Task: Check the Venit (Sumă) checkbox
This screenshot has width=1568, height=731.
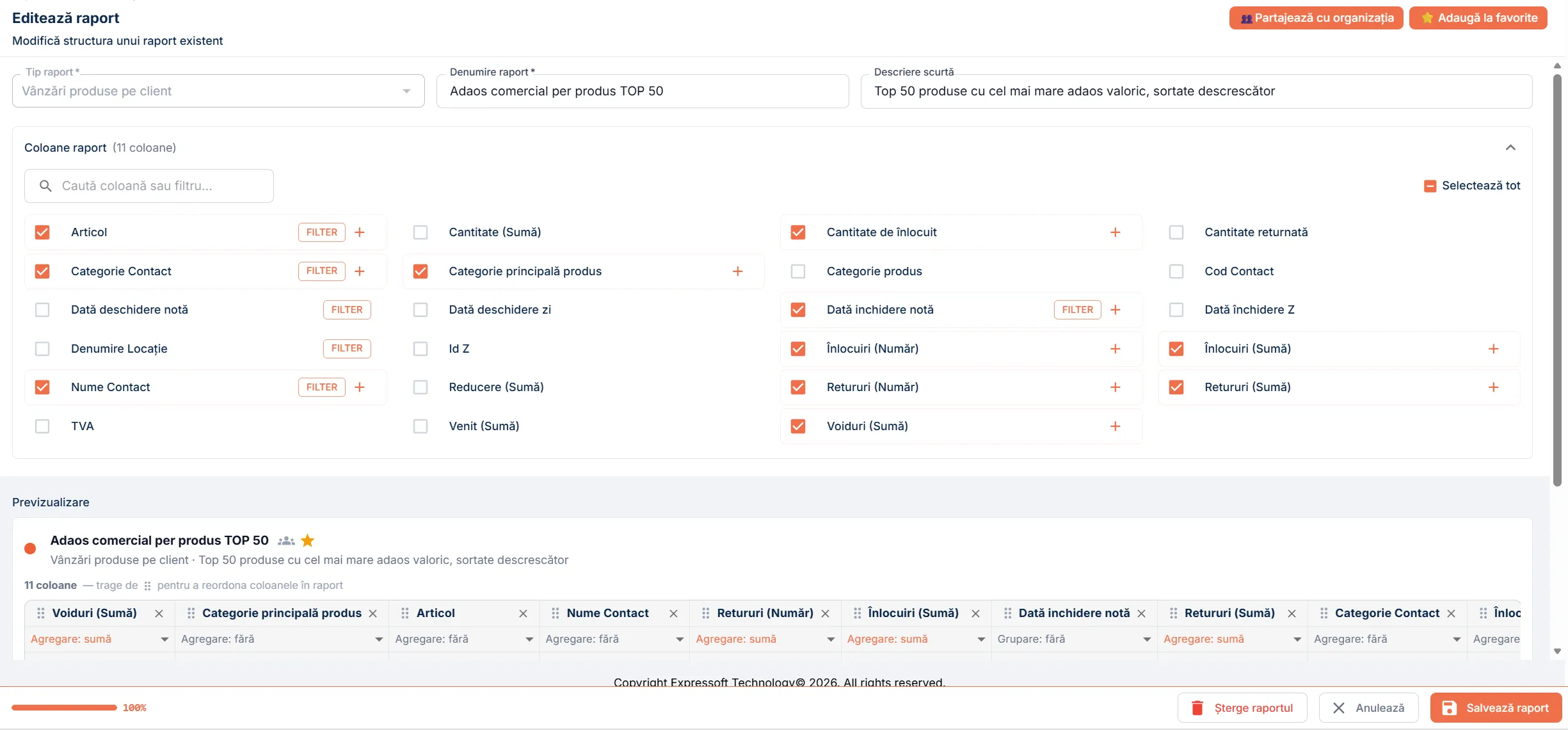Action: pos(420,426)
